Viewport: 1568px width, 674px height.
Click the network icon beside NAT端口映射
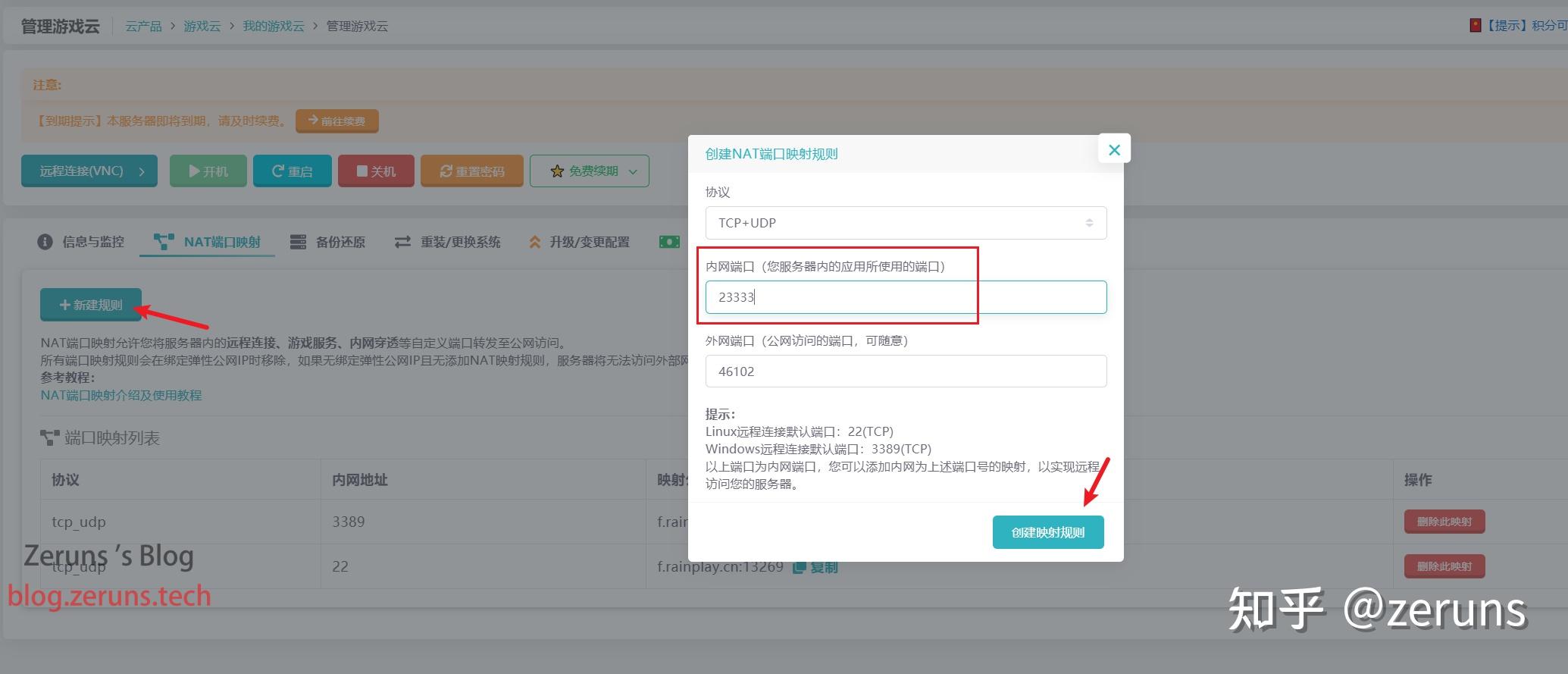164,242
